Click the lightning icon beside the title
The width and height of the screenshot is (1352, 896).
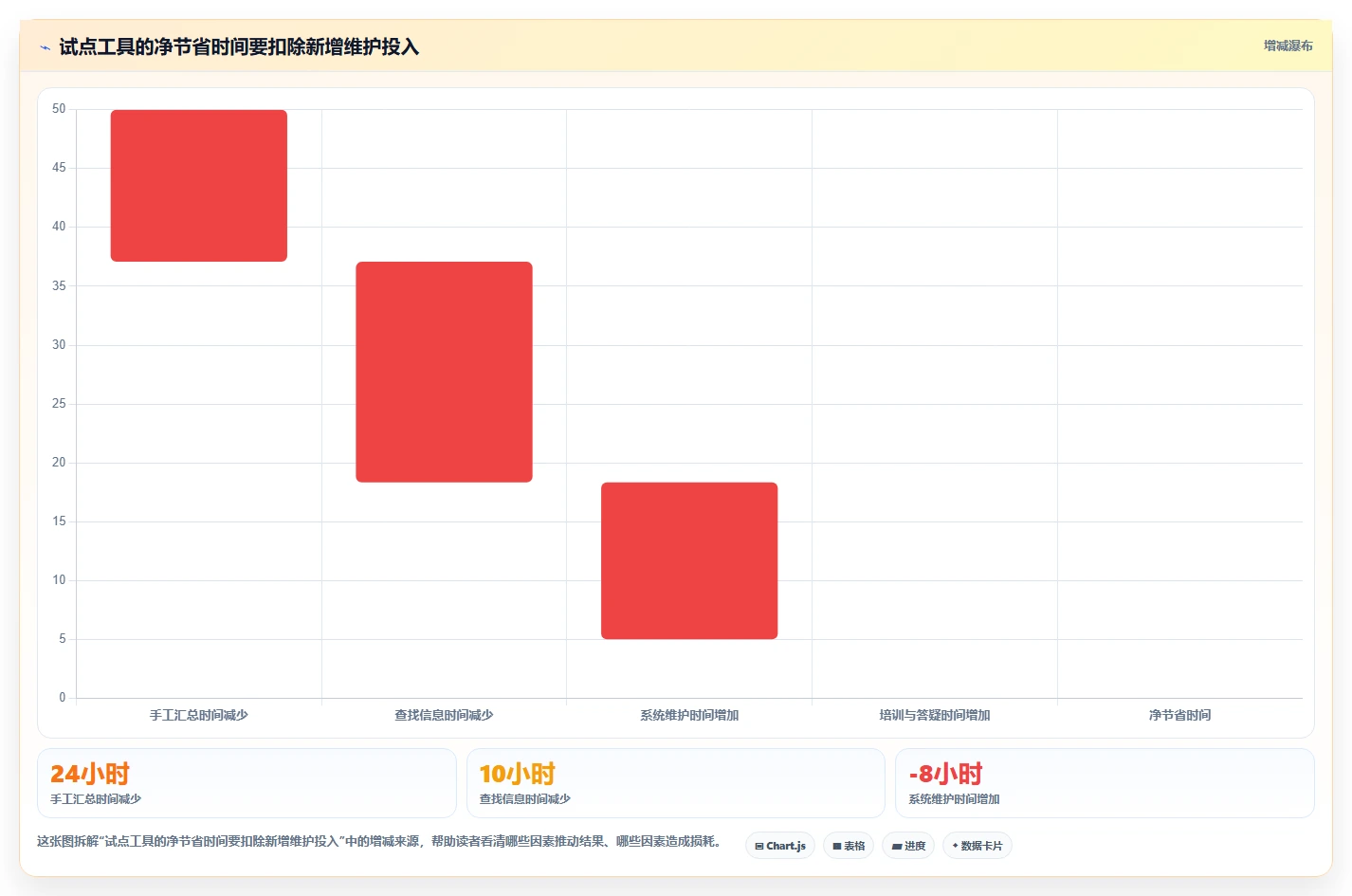[45, 47]
